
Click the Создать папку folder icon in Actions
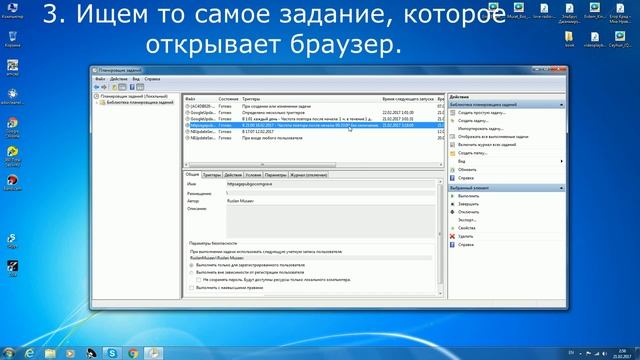point(452,153)
